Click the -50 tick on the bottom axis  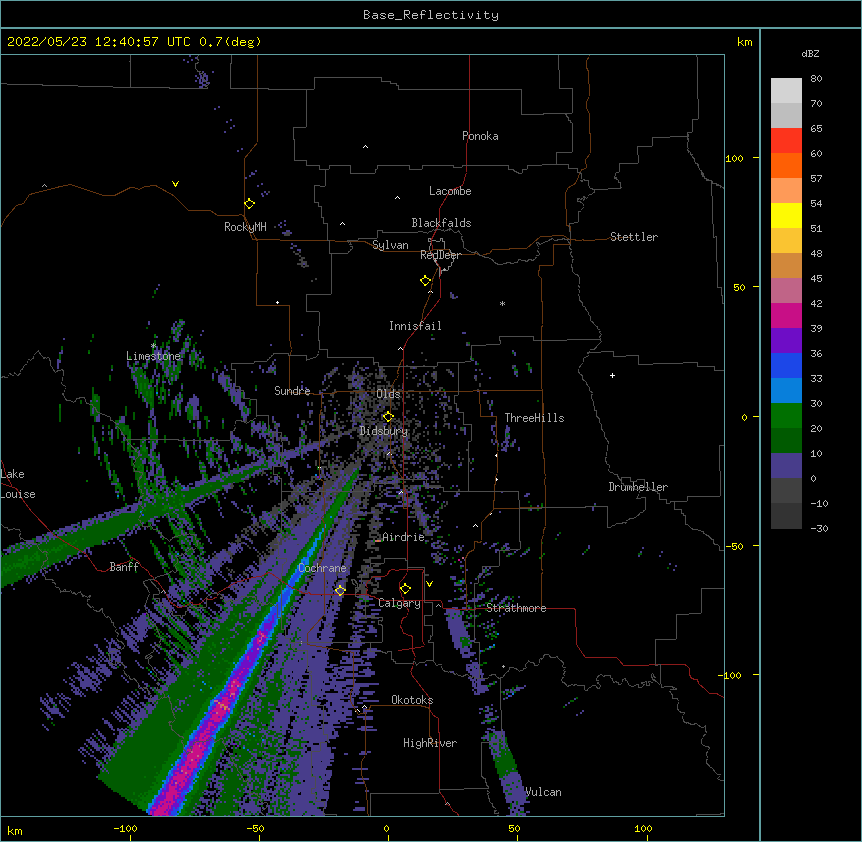point(255,828)
